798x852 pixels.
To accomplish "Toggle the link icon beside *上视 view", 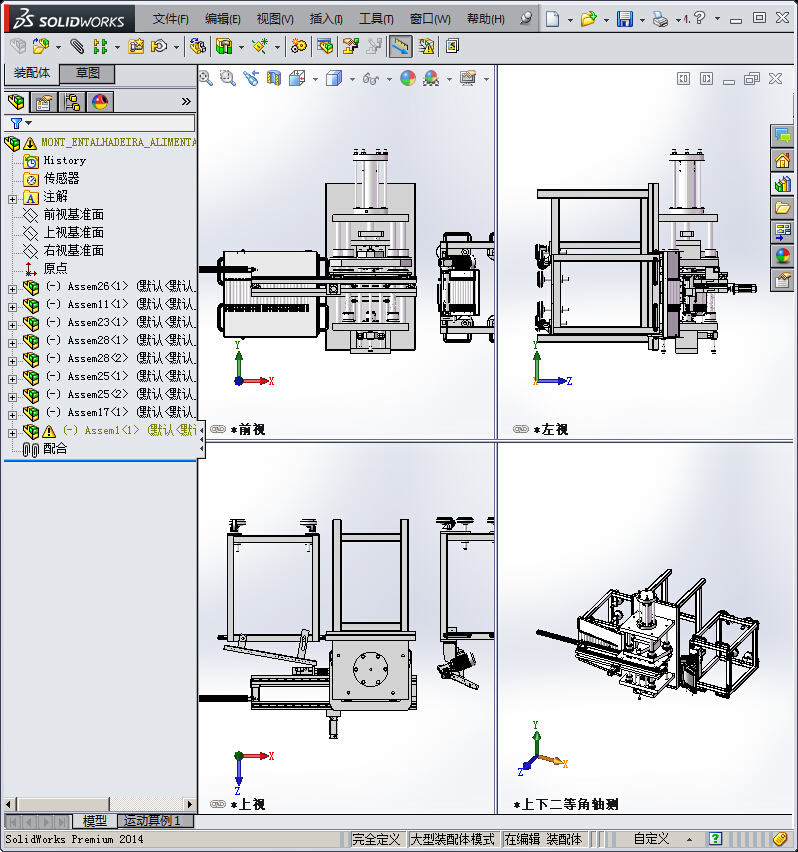I will 218,804.
